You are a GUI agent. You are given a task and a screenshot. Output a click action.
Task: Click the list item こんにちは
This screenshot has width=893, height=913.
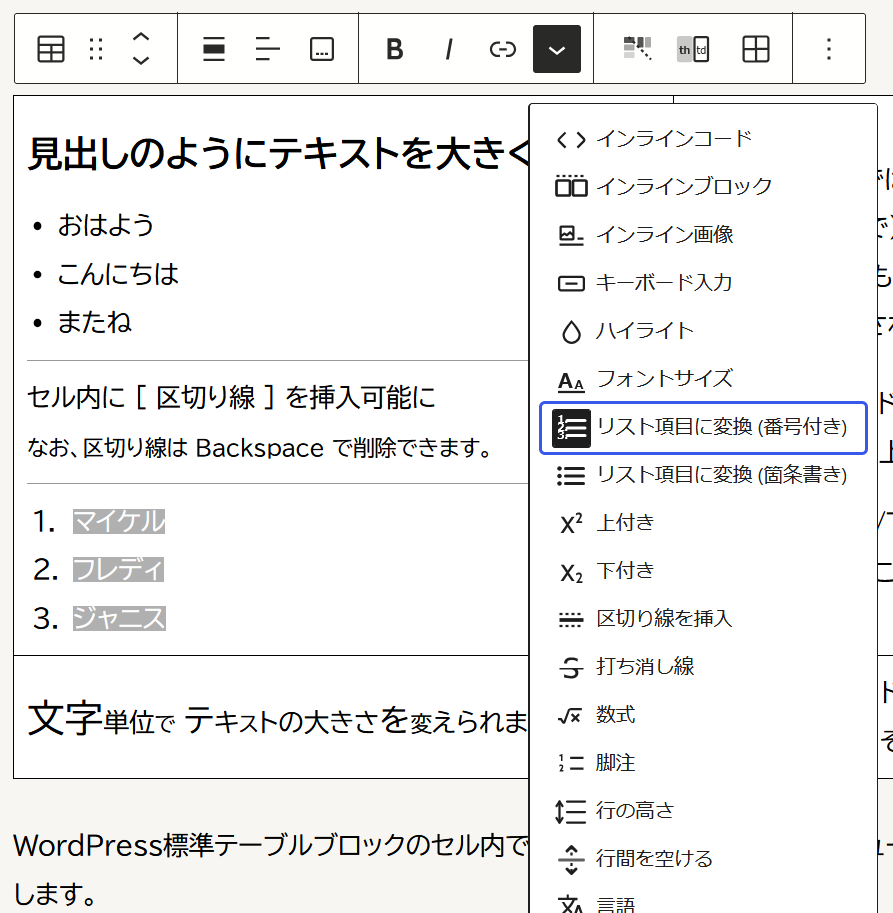click(118, 274)
